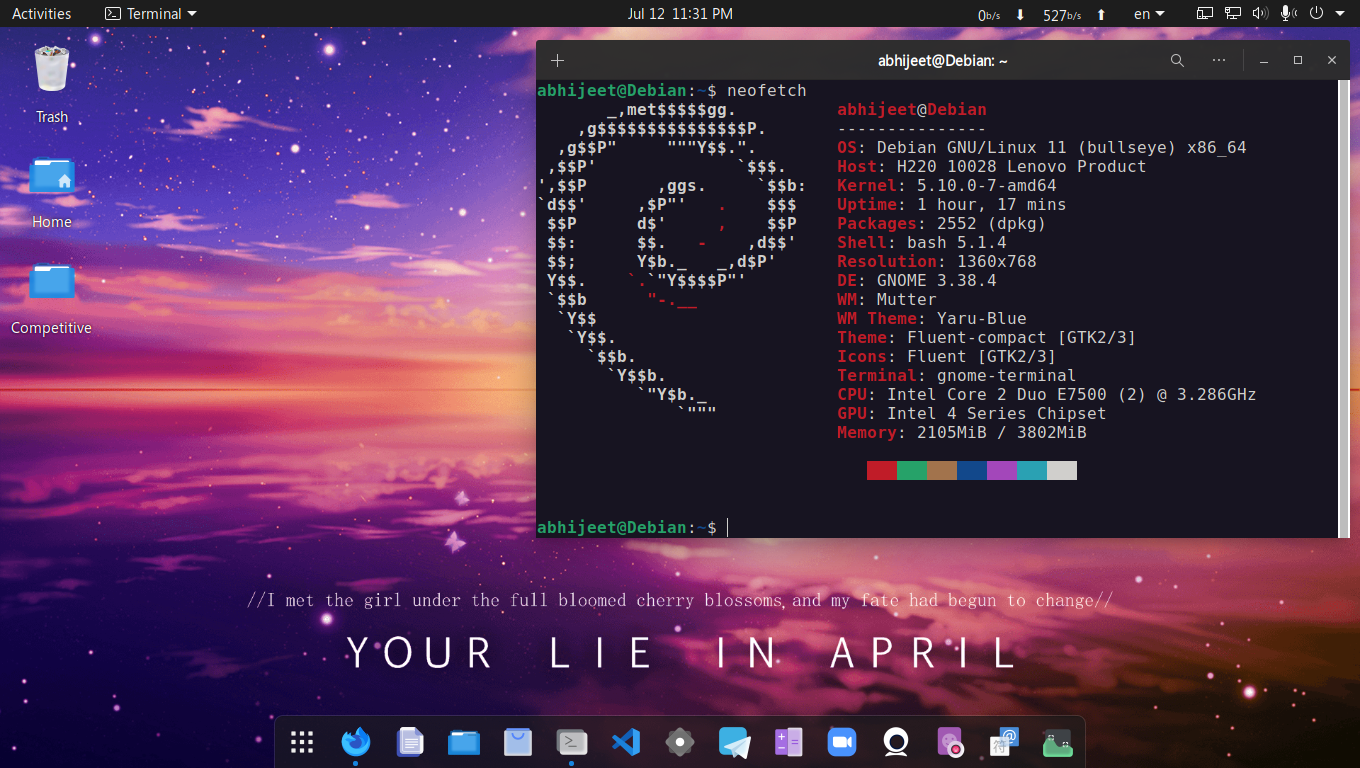Launch Firefox from the dock
The width and height of the screenshot is (1360, 768).
[x=355, y=742]
